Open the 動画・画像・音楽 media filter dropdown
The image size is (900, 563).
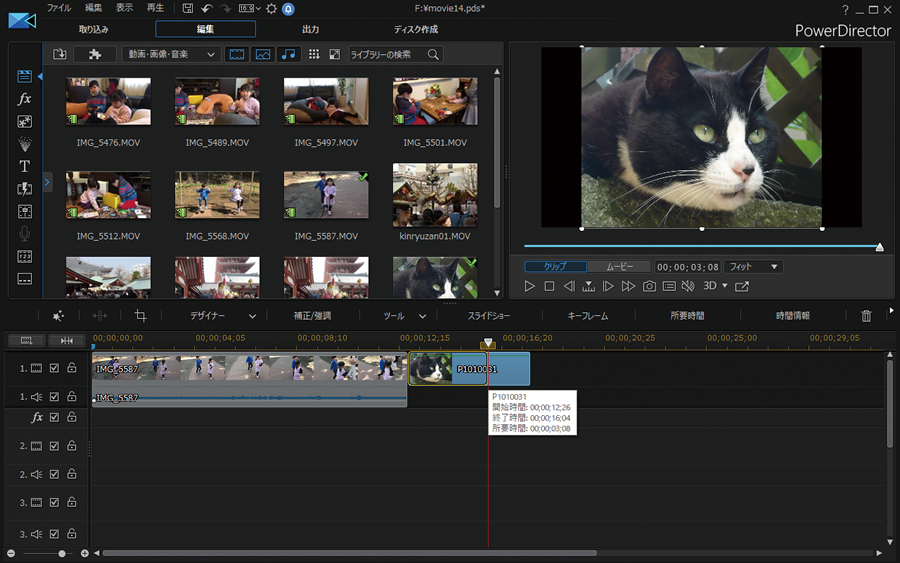coord(171,54)
